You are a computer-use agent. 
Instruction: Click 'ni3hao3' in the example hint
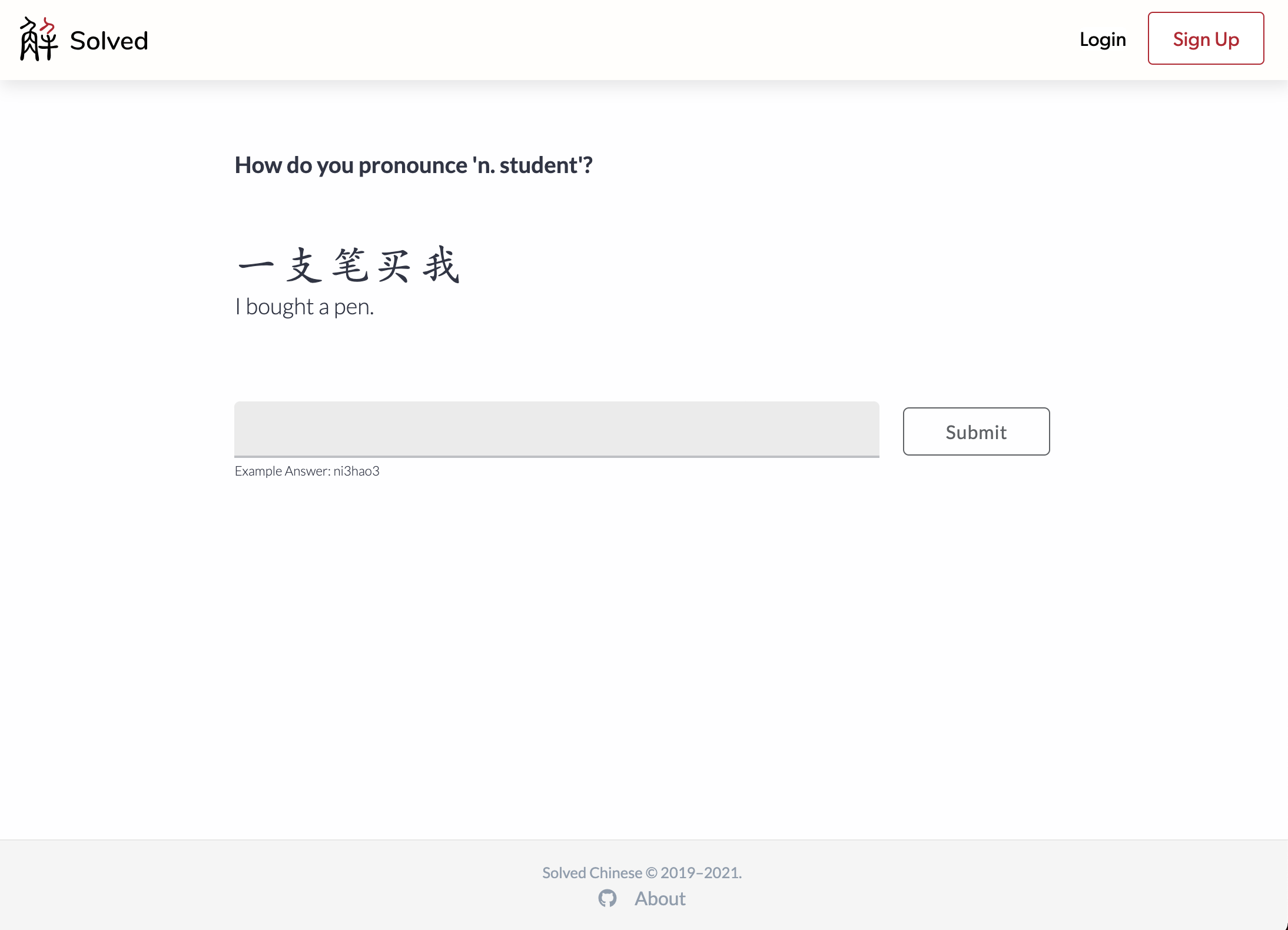tap(356, 471)
